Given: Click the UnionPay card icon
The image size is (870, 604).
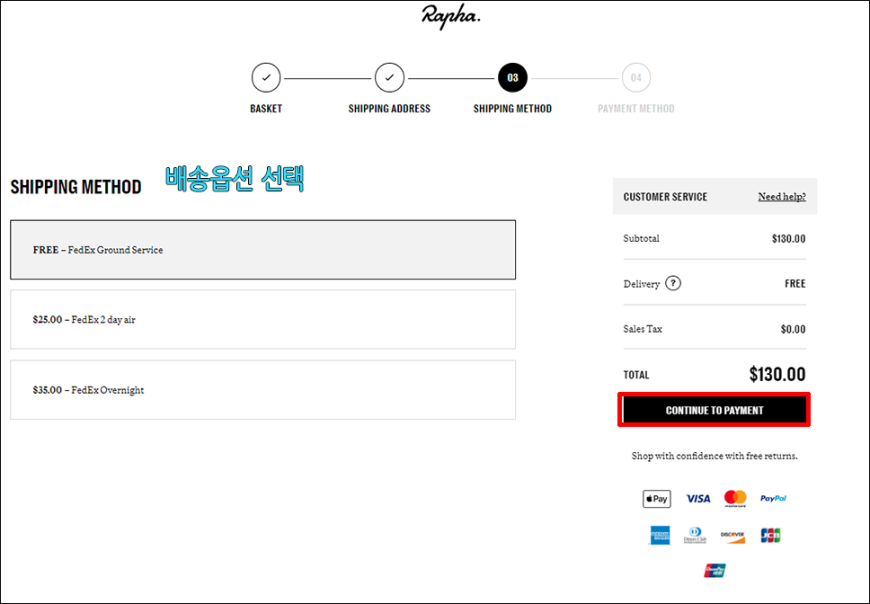Looking at the screenshot, I should (x=715, y=571).
